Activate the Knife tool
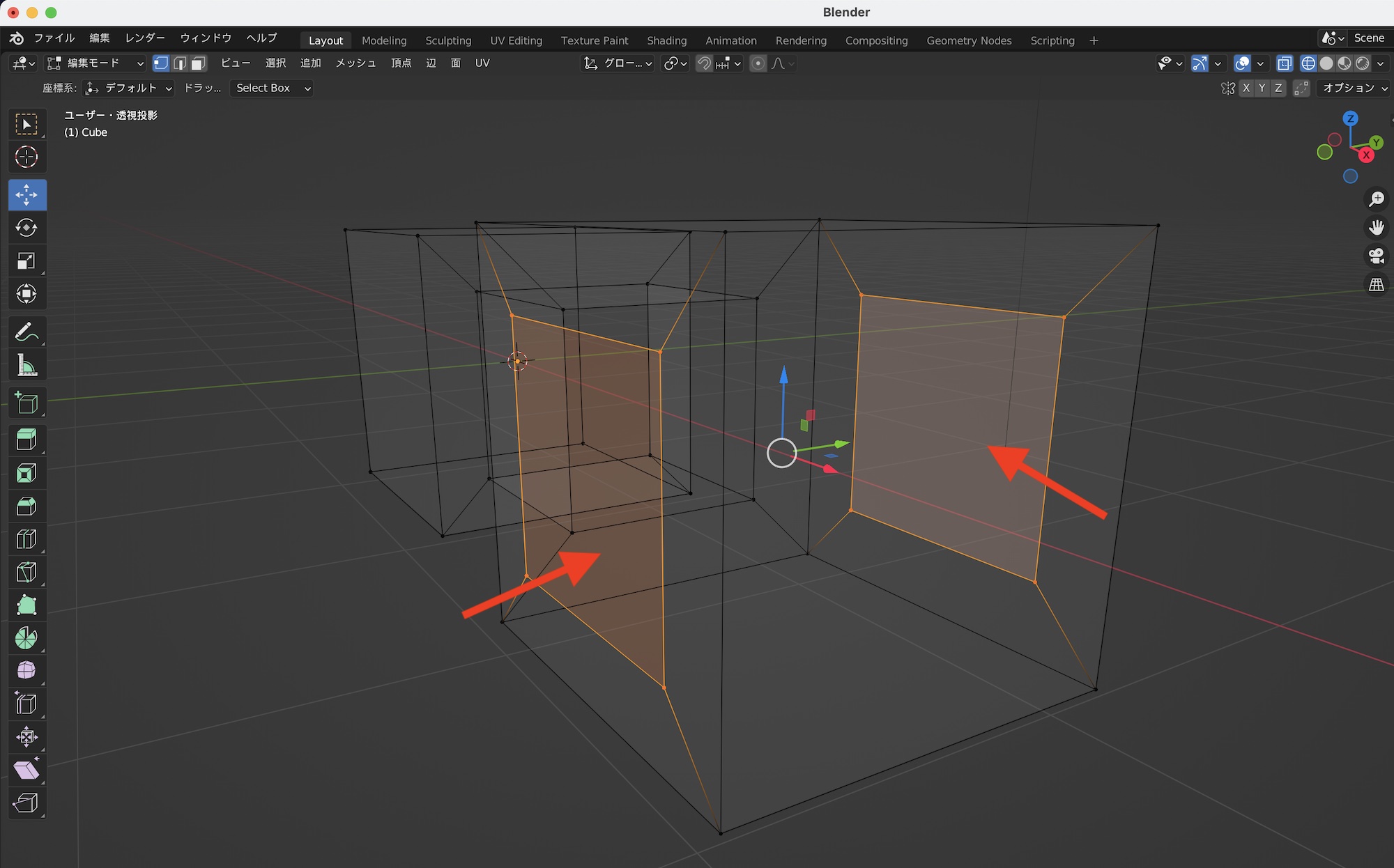The image size is (1394, 868). point(26,573)
